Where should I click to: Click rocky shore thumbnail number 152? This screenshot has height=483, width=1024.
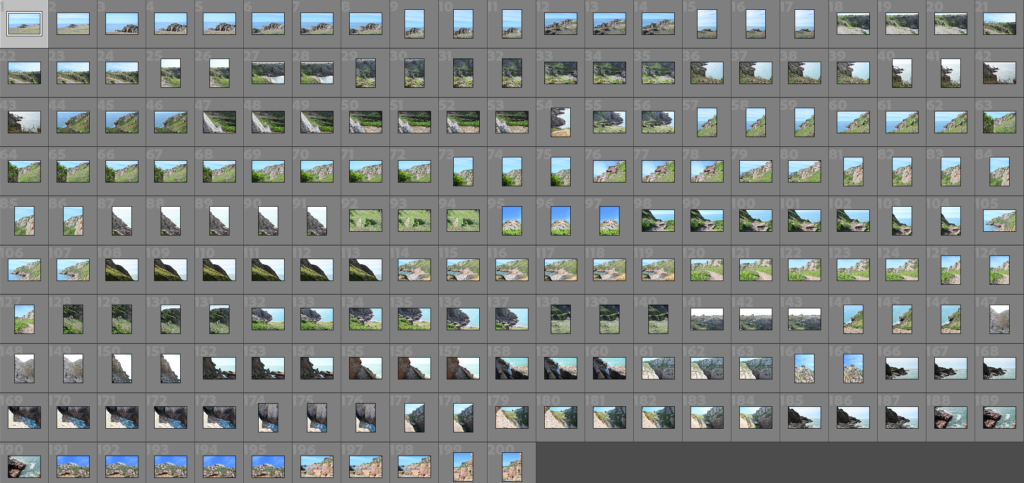pyautogui.click(x=219, y=367)
